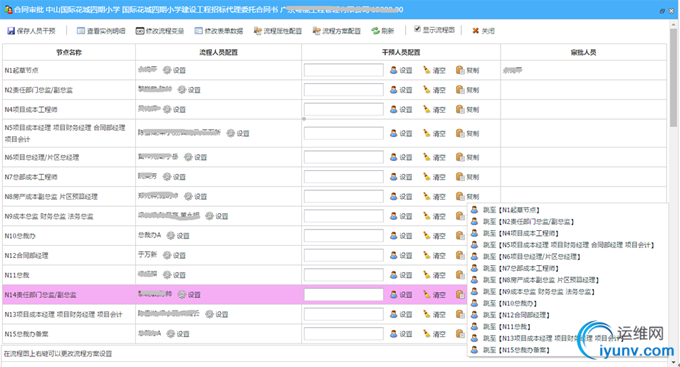
Task: Open the 复制 copy menu for N8房产成本副总监
Action: click(468, 197)
